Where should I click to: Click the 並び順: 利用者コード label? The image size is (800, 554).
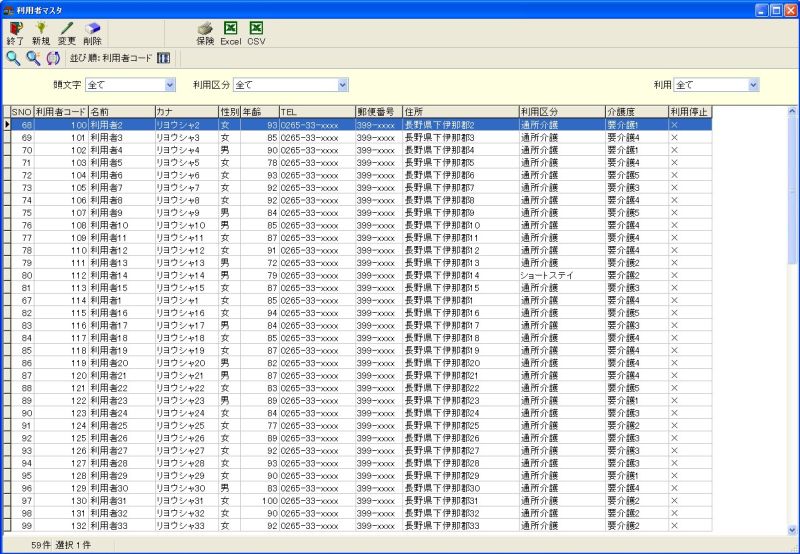coord(111,58)
